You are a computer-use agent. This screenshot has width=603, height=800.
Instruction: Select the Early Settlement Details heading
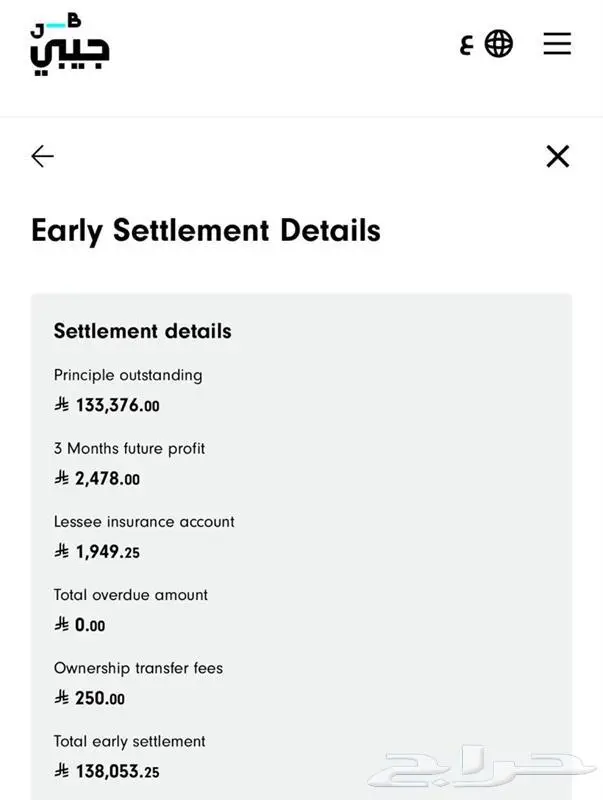click(206, 231)
